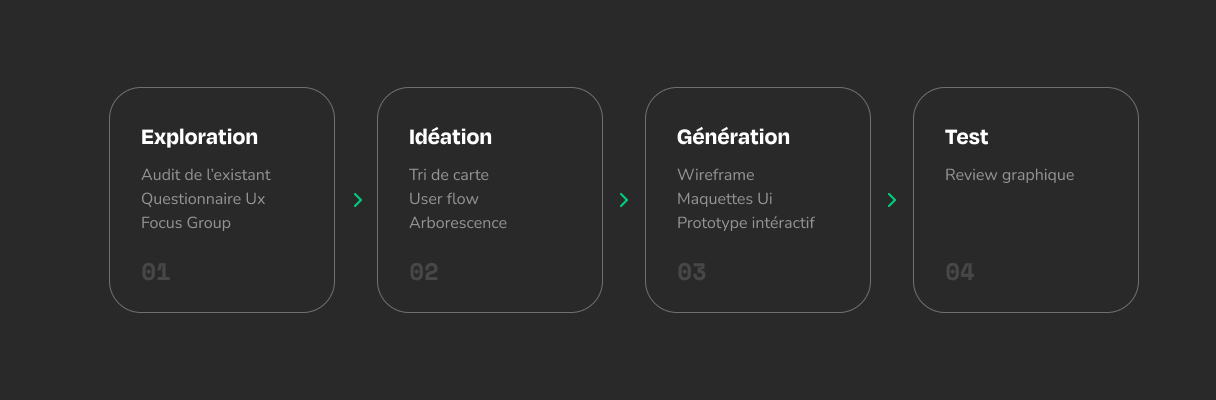Click Arborescence item
The height and width of the screenshot is (400, 1216).
[458, 223]
